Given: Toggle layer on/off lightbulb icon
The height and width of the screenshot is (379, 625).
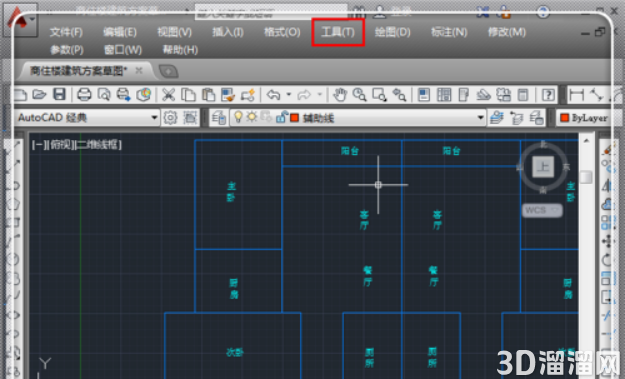Looking at the screenshot, I should [x=238, y=117].
